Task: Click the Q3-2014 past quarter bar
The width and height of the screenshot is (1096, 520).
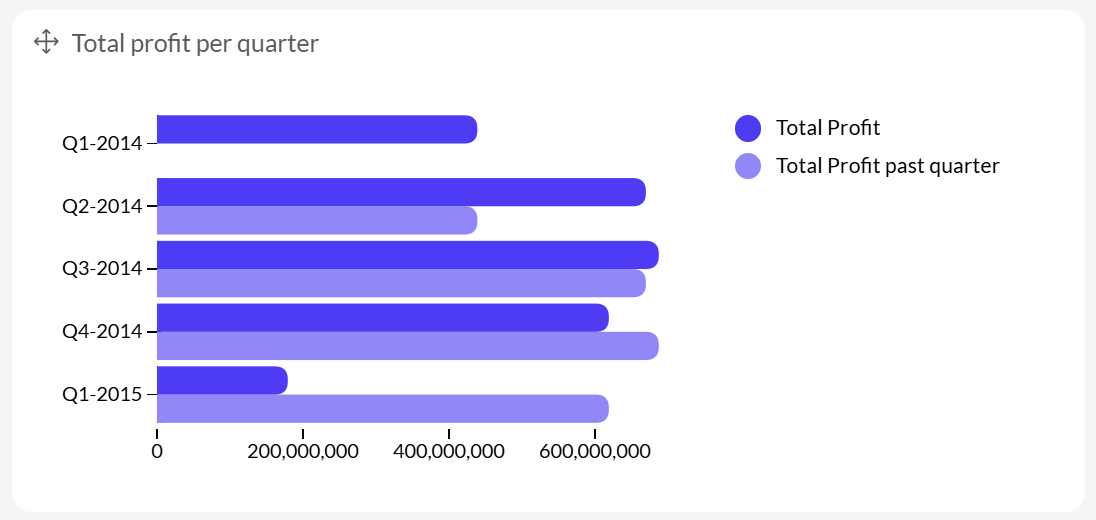Action: [x=400, y=283]
